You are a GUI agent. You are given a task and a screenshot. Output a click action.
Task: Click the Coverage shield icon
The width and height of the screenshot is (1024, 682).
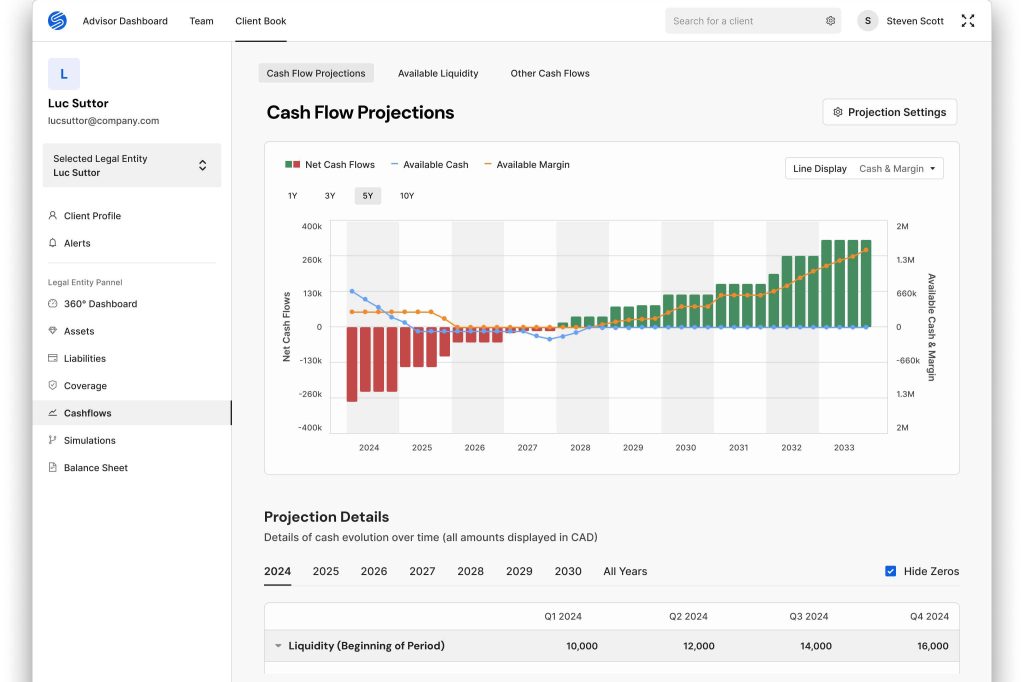53,385
